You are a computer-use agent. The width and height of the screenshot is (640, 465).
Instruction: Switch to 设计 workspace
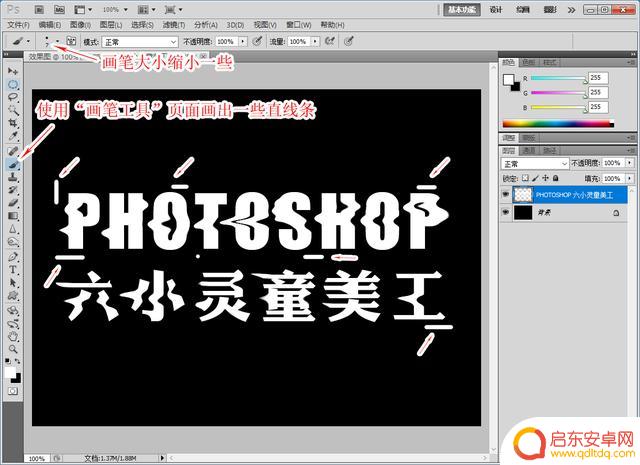pyautogui.click(x=496, y=9)
